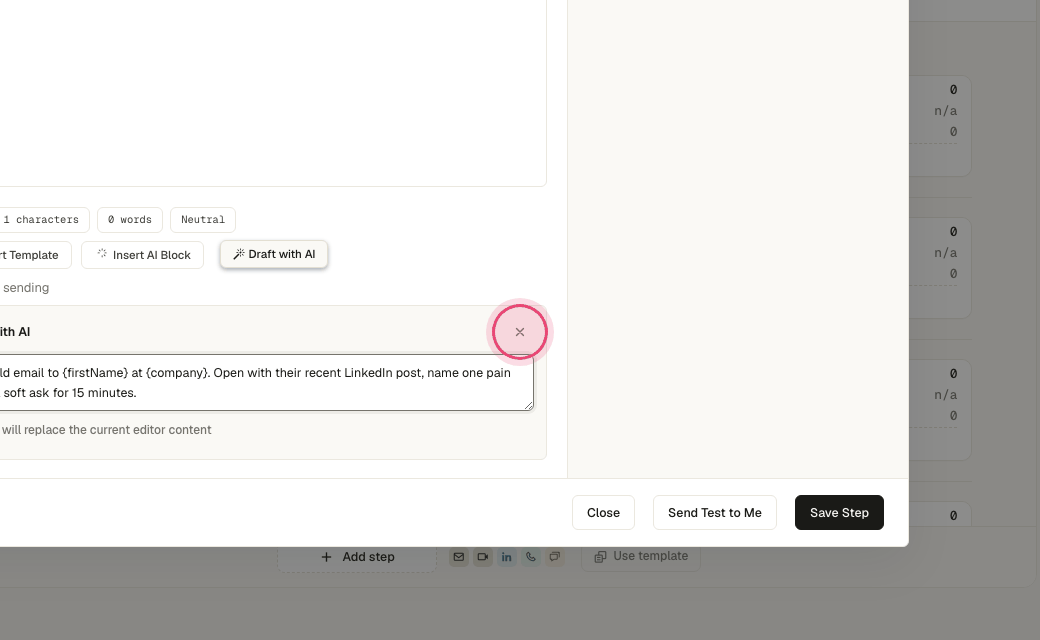The image size is (1040, 640).
Task: Send Test to Me
Action: [714, 513]
